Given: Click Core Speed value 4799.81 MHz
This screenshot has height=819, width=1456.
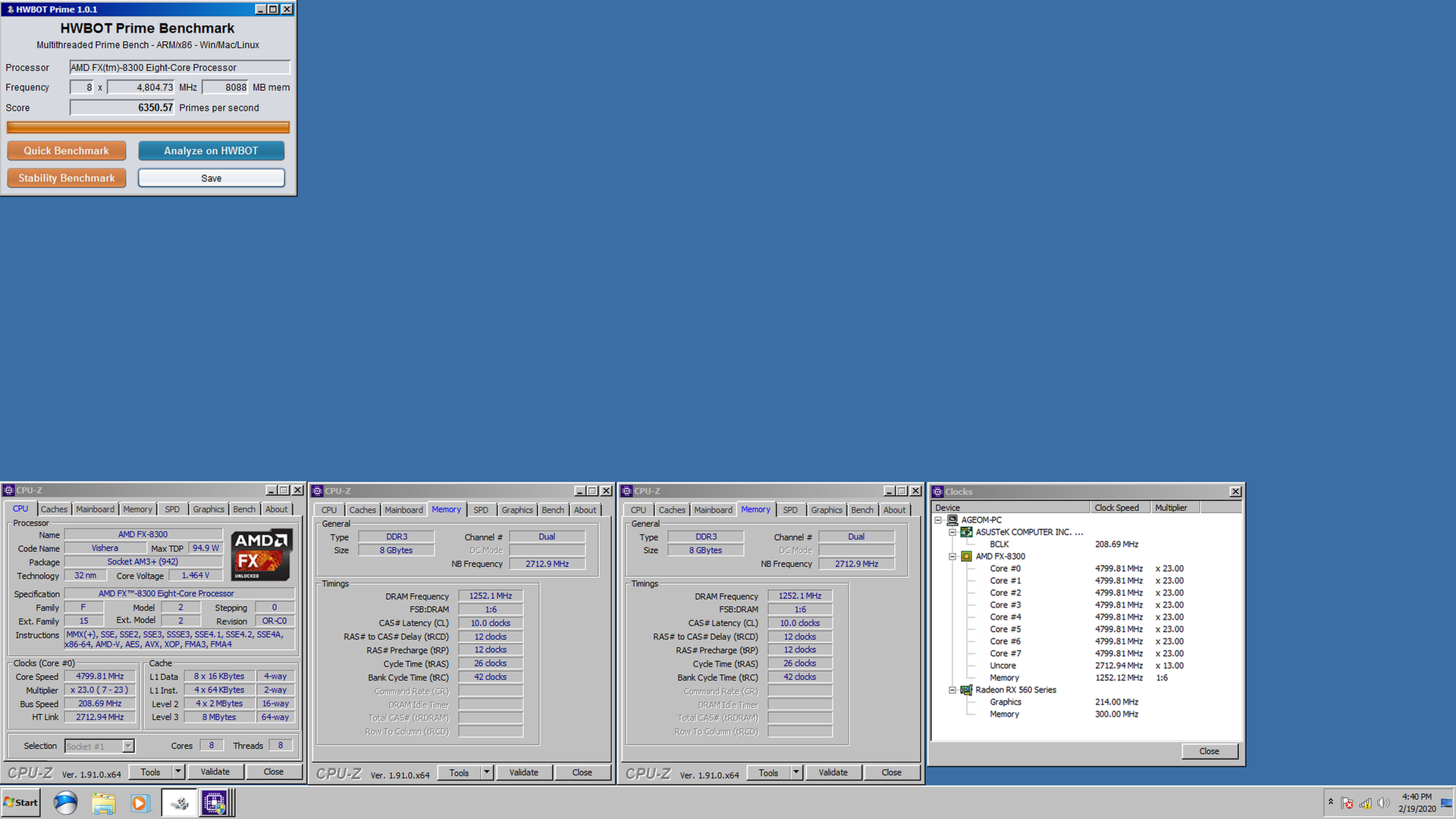Looking at the screenshot, I should (100, 676).
